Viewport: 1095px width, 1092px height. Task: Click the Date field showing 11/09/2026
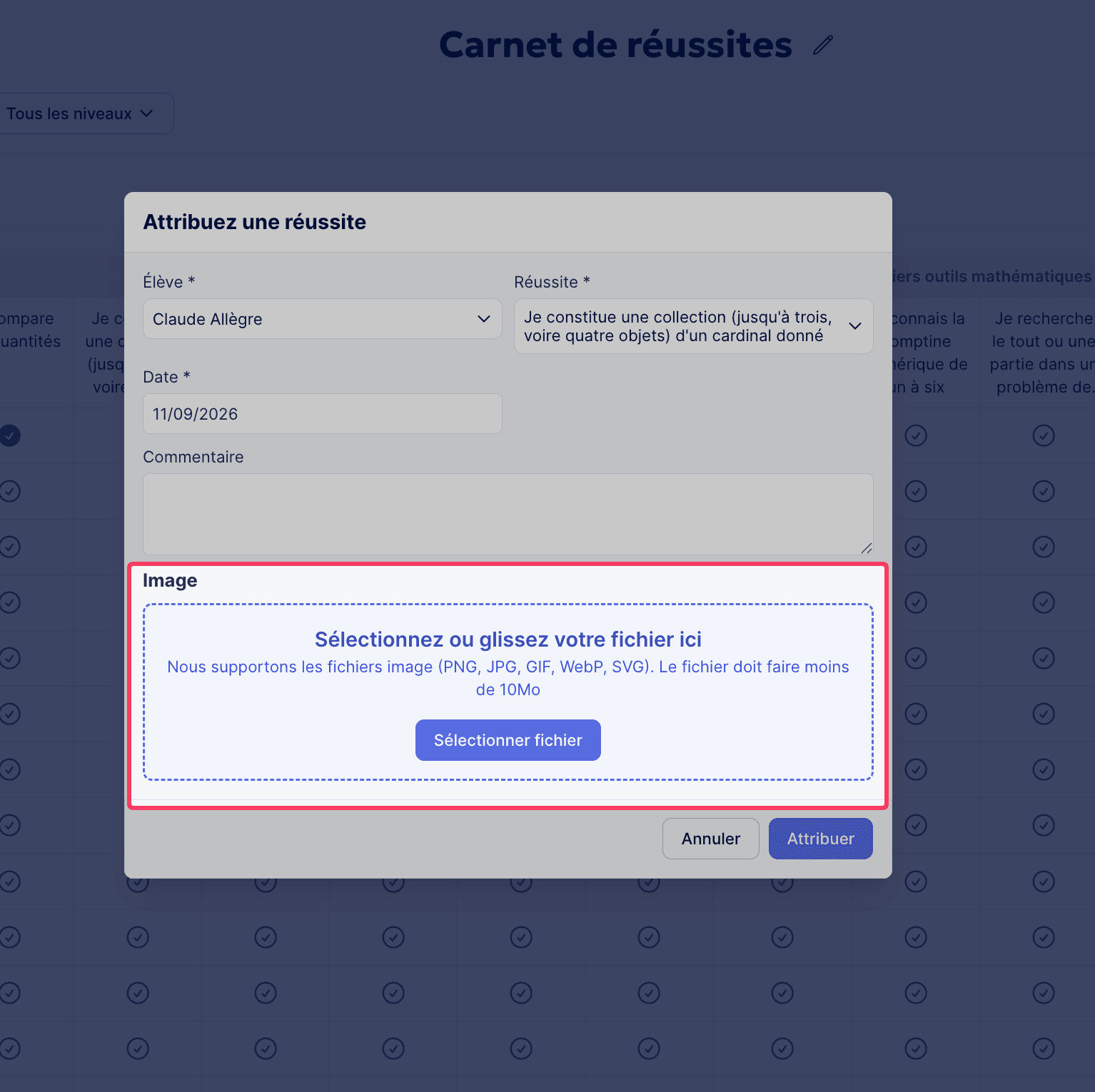pos(323,414)
